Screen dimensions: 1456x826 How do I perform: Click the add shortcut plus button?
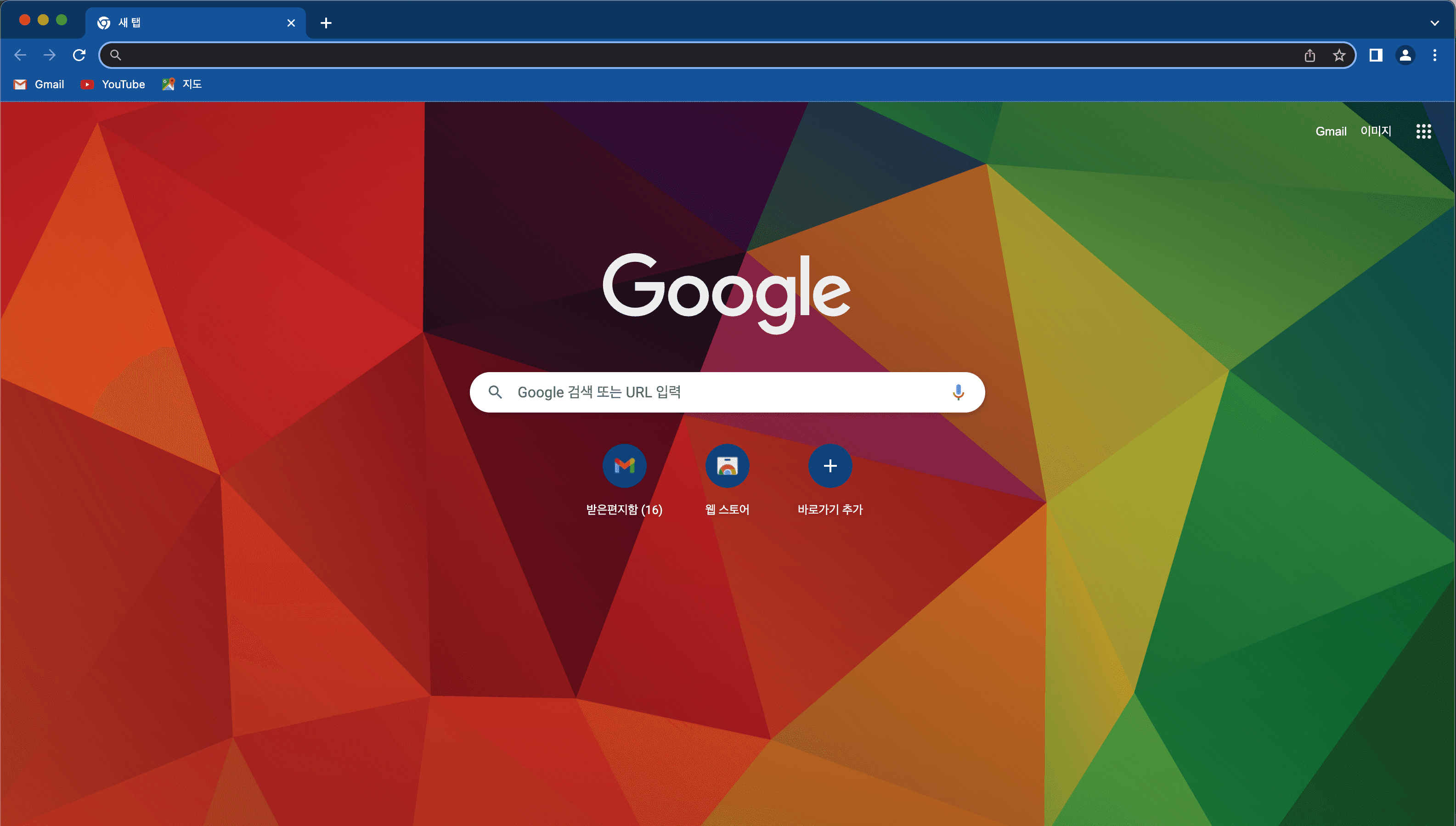click(x=830, y=466)
